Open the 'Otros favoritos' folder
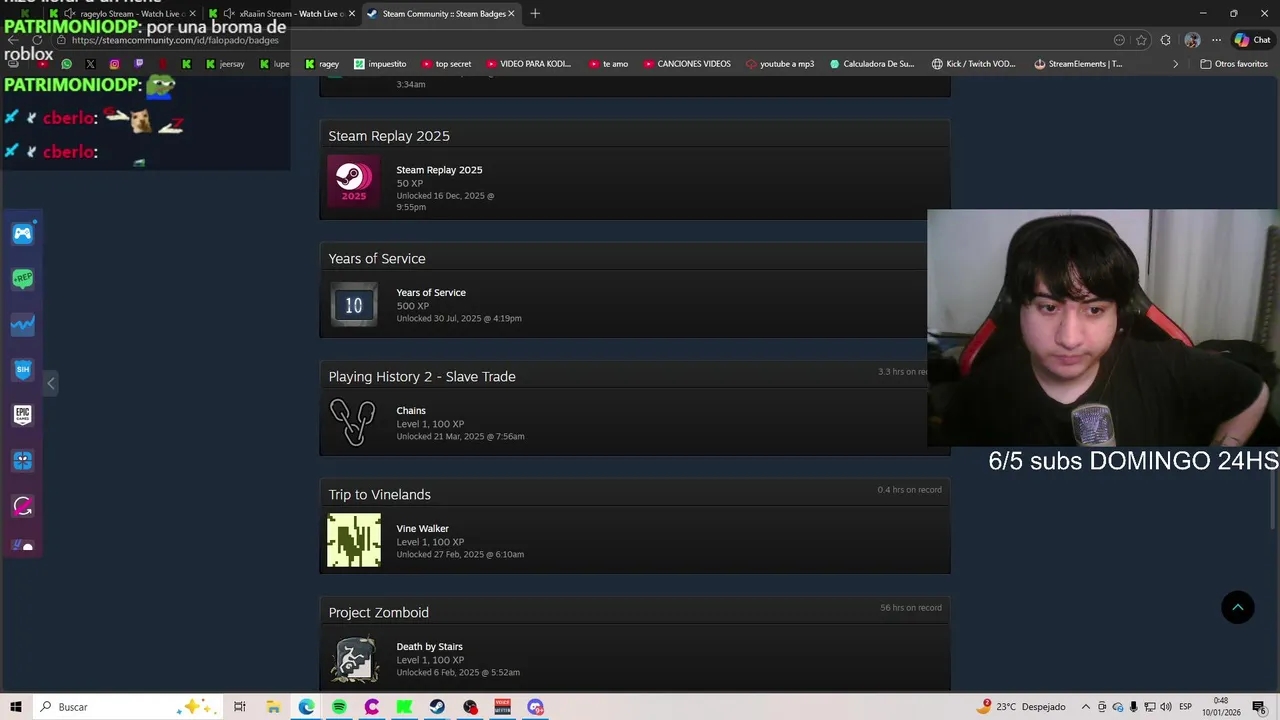The width and height of the screenshot is (1280, 720). click(1234, 64)
